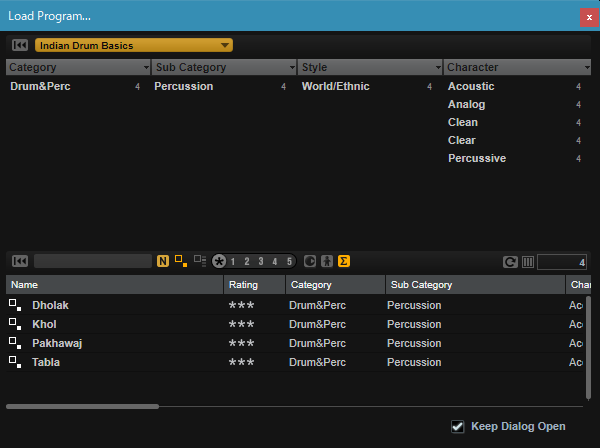Click the reset filter icon beside Indian Drum Basics

(20, 45)
